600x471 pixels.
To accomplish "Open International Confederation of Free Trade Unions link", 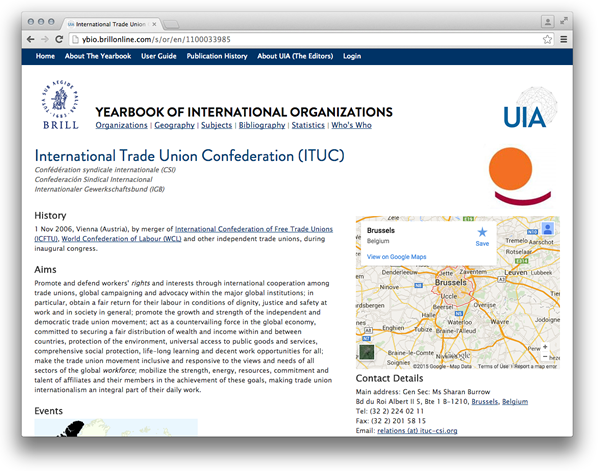I will coord(254,229).
